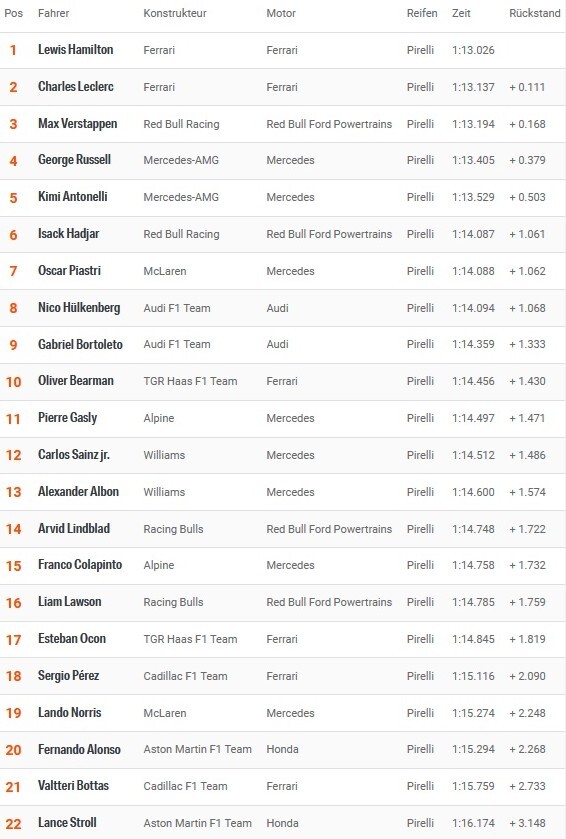The image size is (566, 839).
Task: Click Max Verstappen in position 3
Action: tap(78, 124)
